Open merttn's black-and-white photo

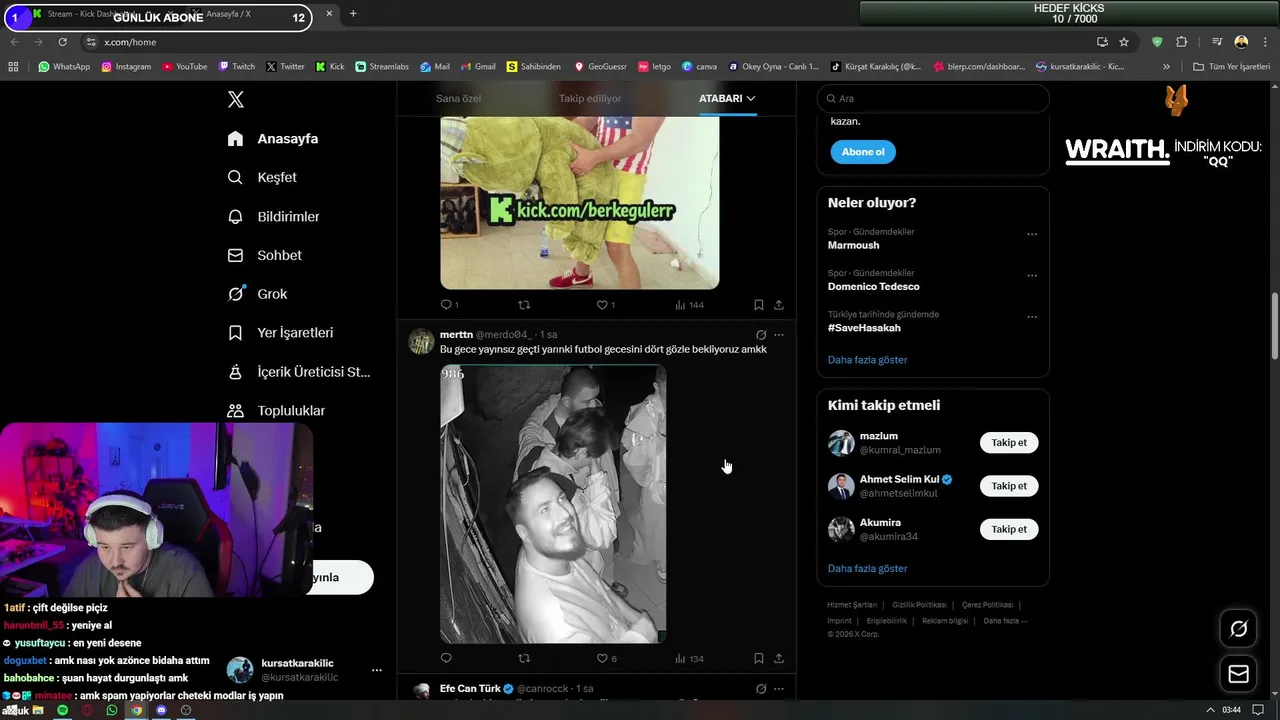[x=553, y=504]
